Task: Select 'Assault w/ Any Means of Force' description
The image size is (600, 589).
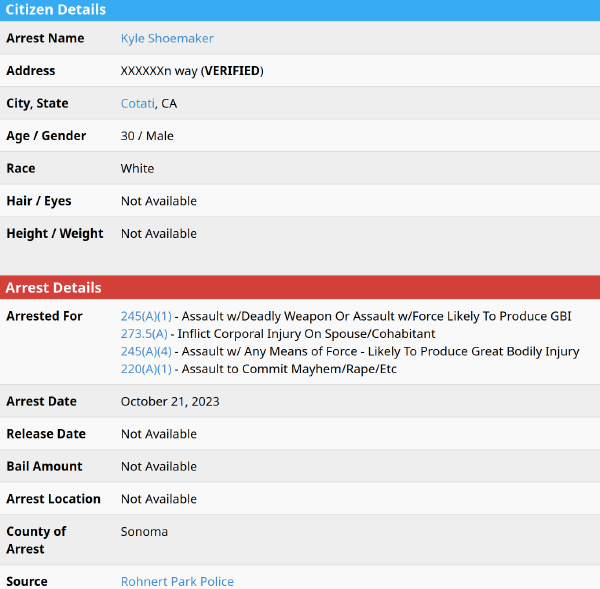Action: pos(380,352)
